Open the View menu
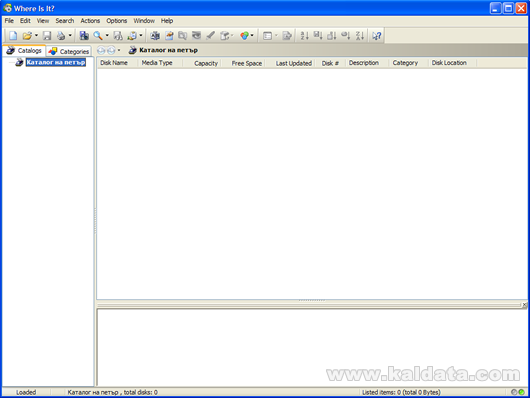The image size is (530, 398). tap(43, 21)
